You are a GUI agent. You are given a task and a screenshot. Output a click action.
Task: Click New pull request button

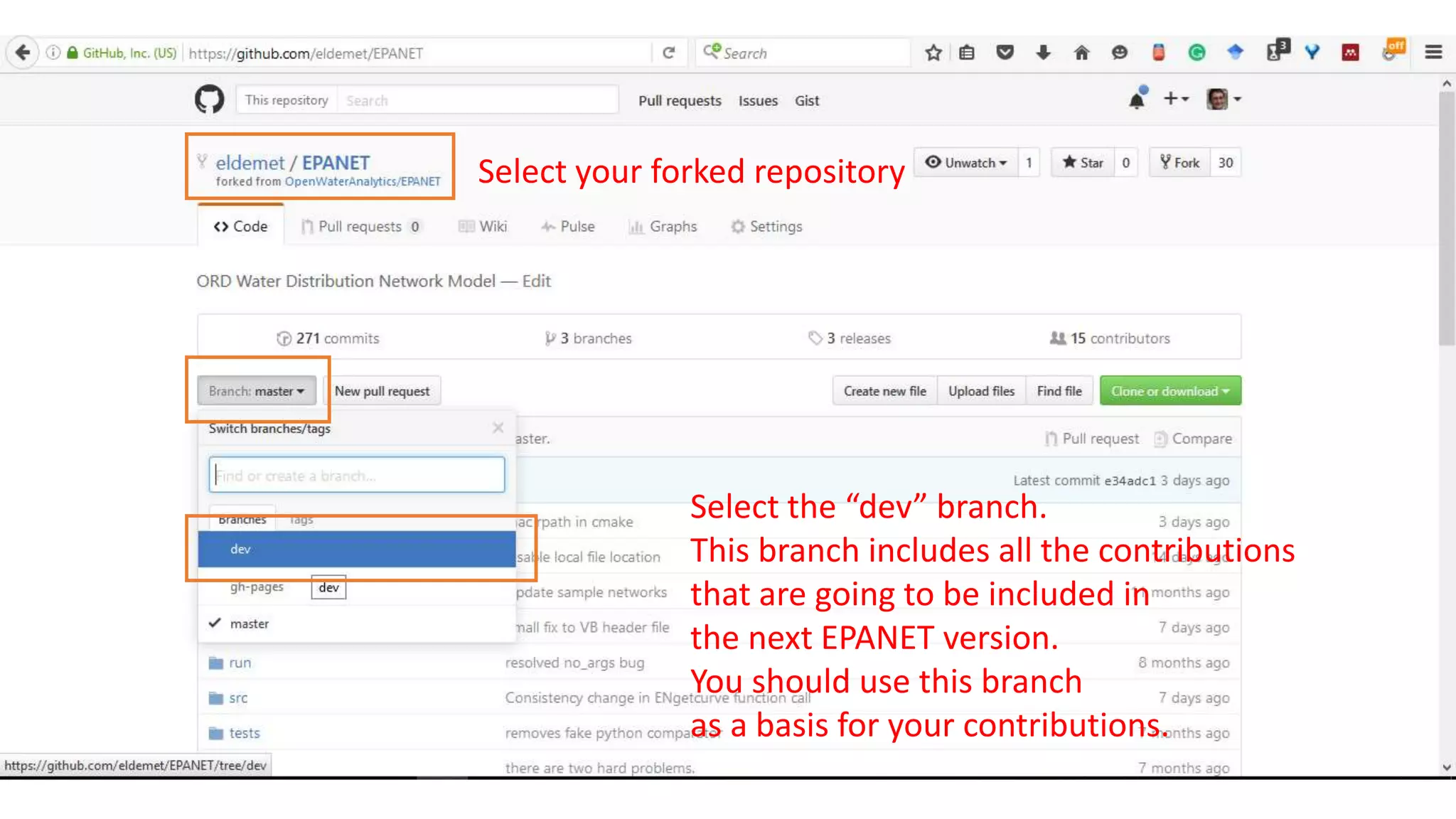(x=382, y=390)
